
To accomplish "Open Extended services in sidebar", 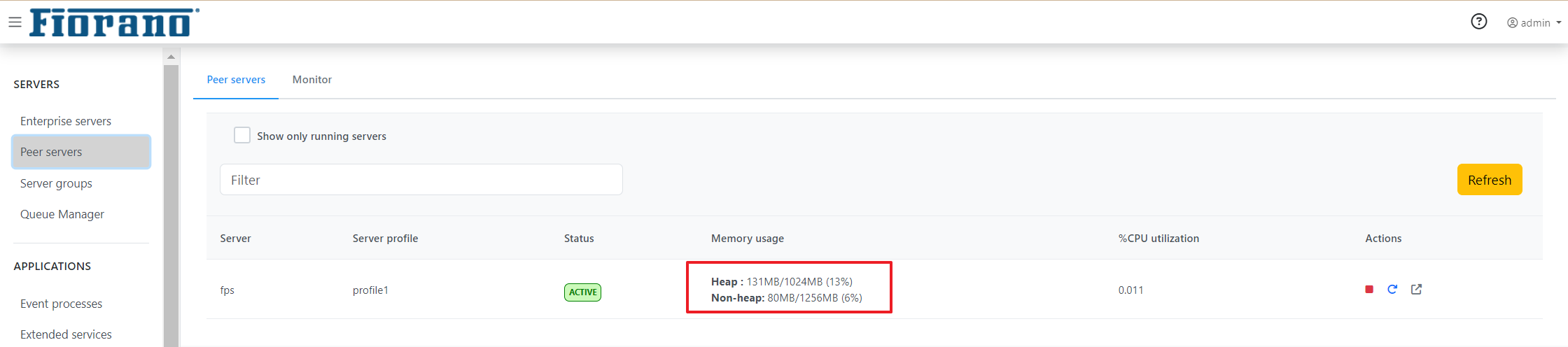I will coord(66,334).
